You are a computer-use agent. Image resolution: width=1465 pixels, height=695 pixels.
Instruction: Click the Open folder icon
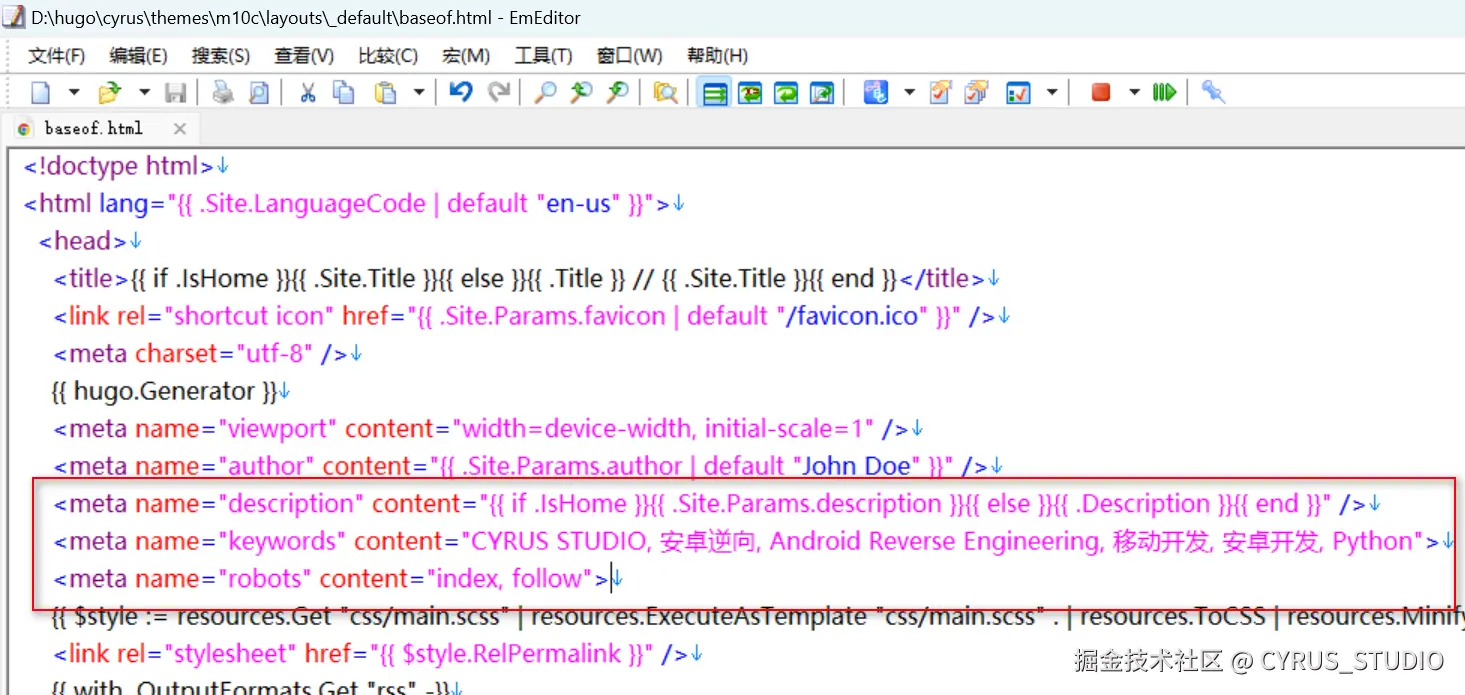coord(109,93)
